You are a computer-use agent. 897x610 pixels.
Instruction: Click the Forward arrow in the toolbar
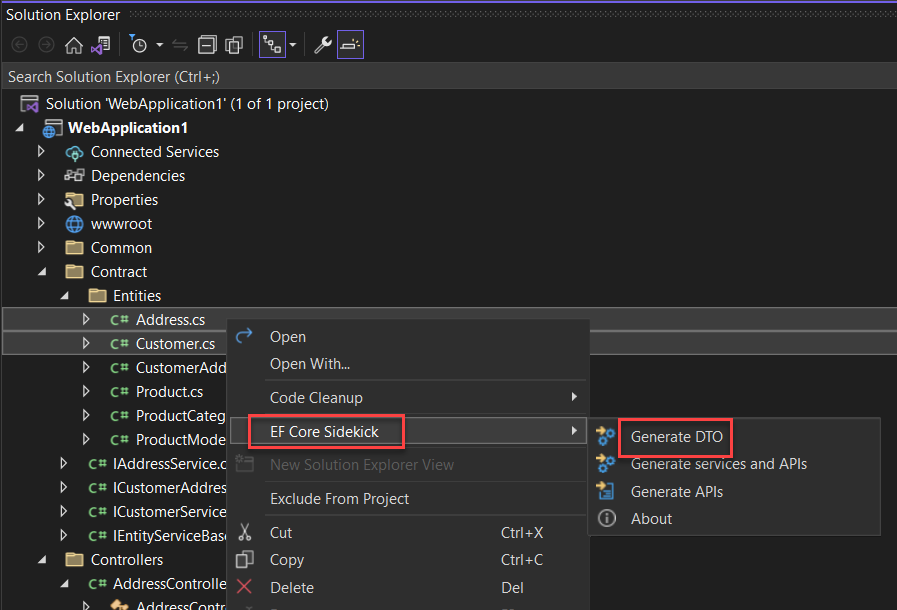pos(46,45)
